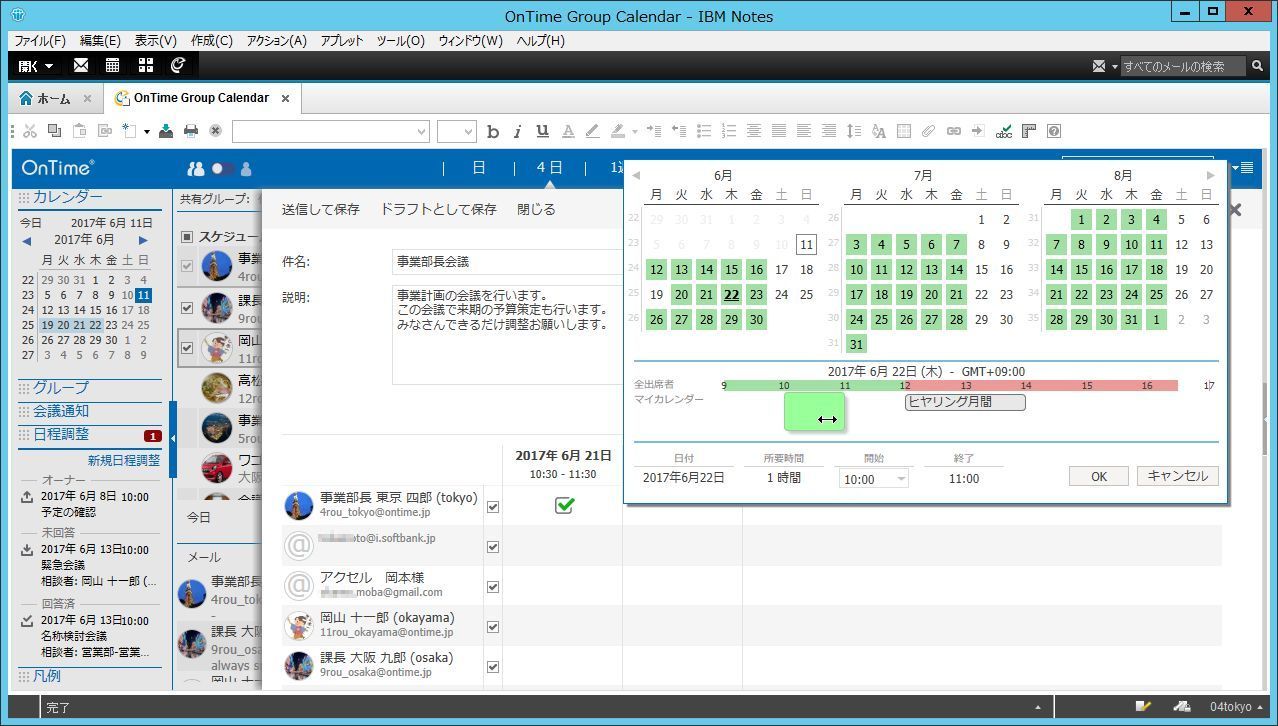Uncheck 岡山 十一郎 attendee checkbox
Viewport: 1278px width, 726px height.
pyautogui.click(x=492, y=627)
